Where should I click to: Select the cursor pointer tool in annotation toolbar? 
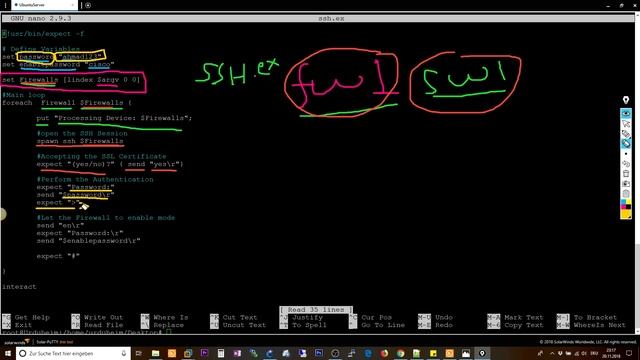tap(626, 124)
